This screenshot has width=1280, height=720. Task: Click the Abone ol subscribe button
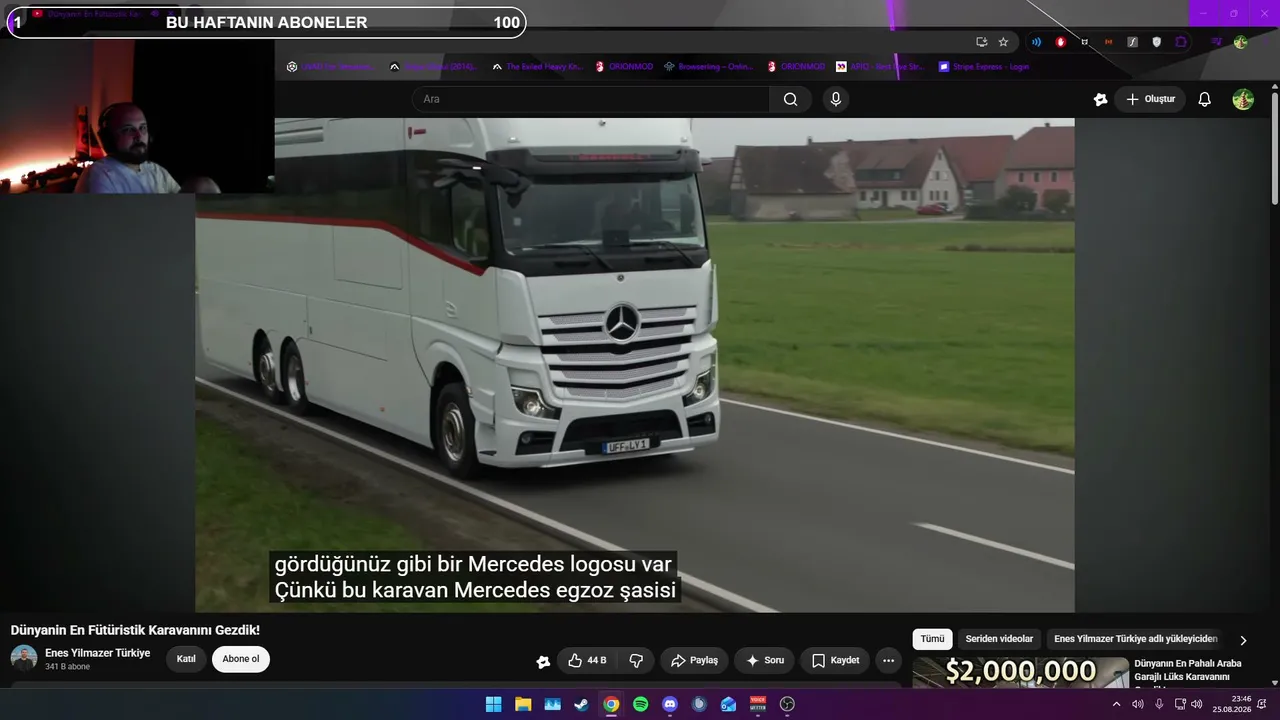pyautogui.click(x=241, y=659)
